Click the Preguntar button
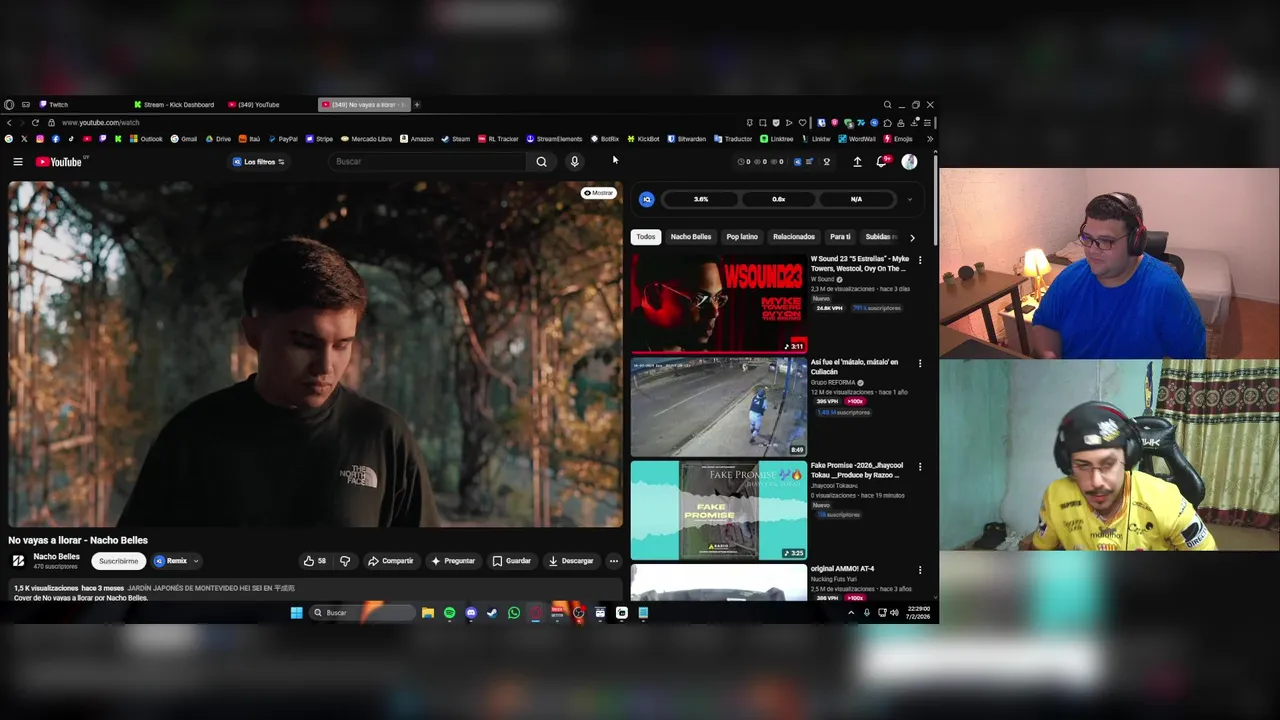Screen dimensions: 1280x720 [453, 561]
